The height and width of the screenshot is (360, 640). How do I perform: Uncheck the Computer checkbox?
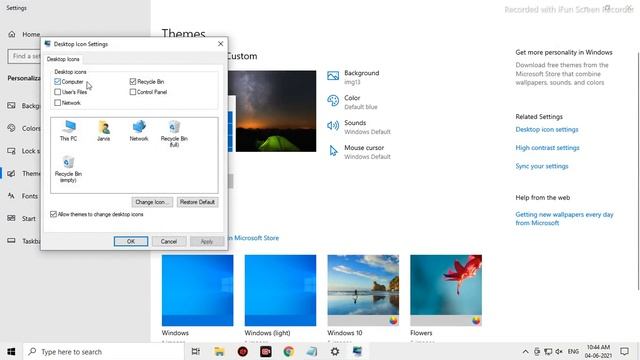pos(58,82)
